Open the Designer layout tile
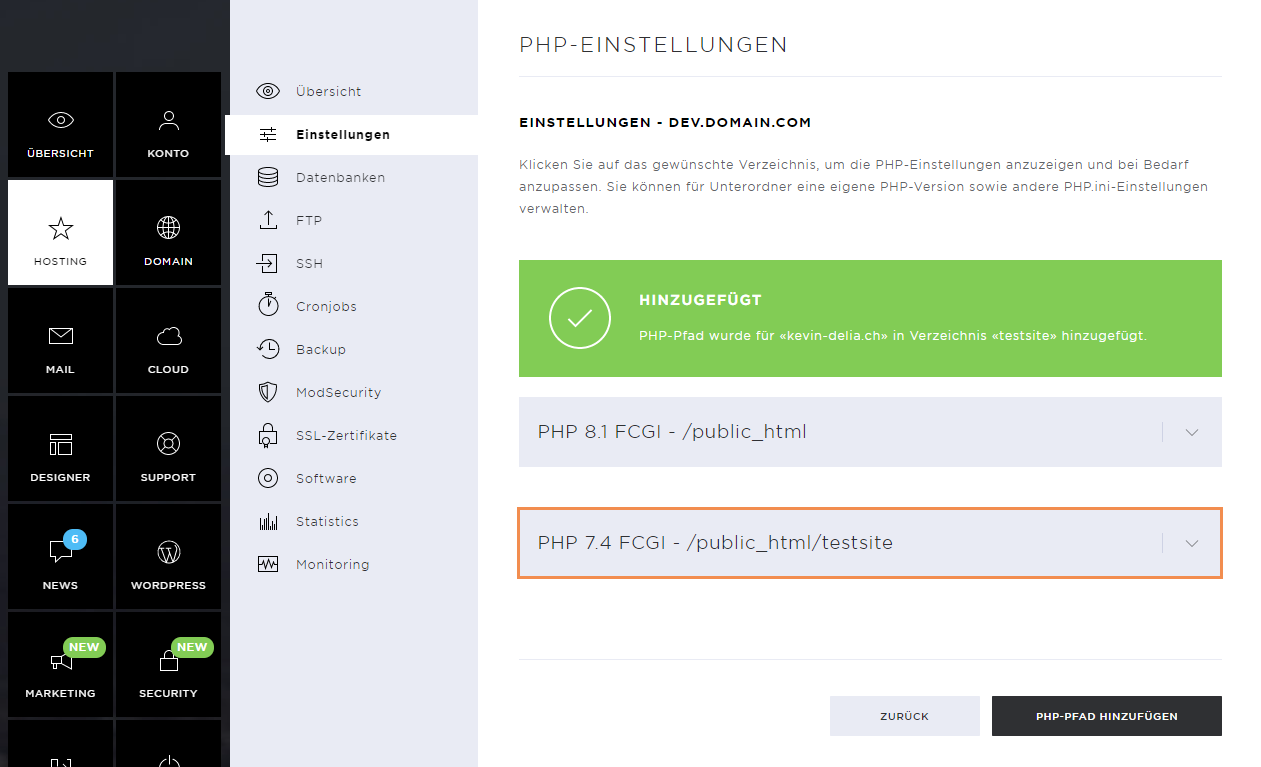This screenshot has height=767, width=1261. 60,449
